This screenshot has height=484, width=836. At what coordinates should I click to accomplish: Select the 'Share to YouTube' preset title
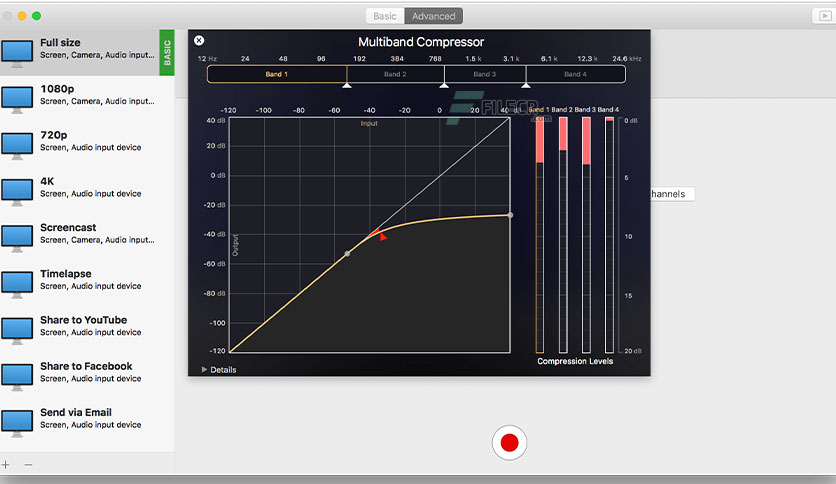(84, 320)
